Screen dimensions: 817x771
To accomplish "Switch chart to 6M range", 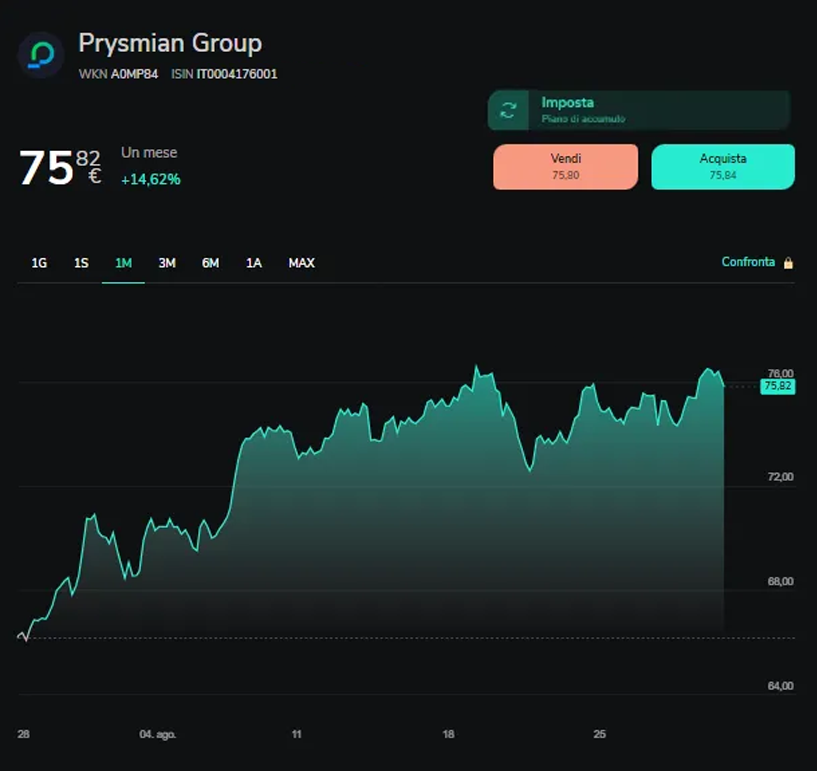I will 211,263.
